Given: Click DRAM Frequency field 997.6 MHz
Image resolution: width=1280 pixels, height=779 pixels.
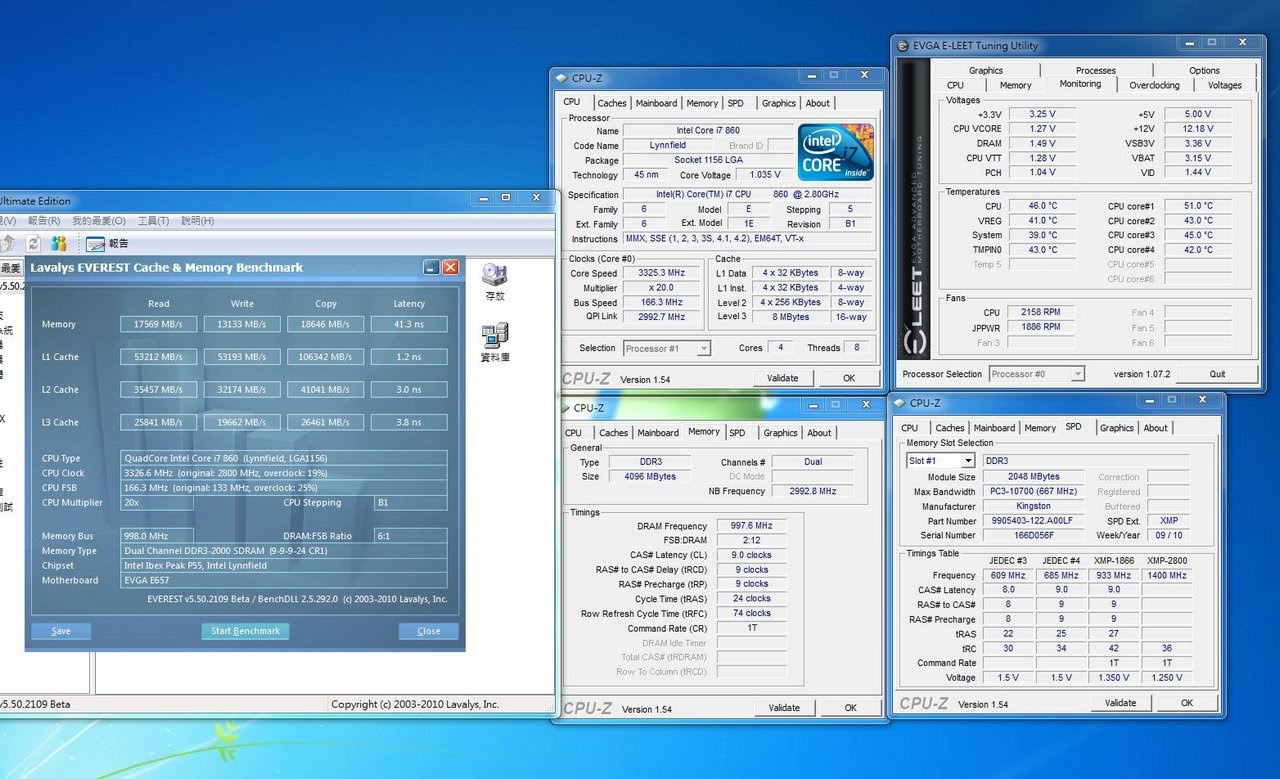Looking at the screenshot, I should 750,526.
